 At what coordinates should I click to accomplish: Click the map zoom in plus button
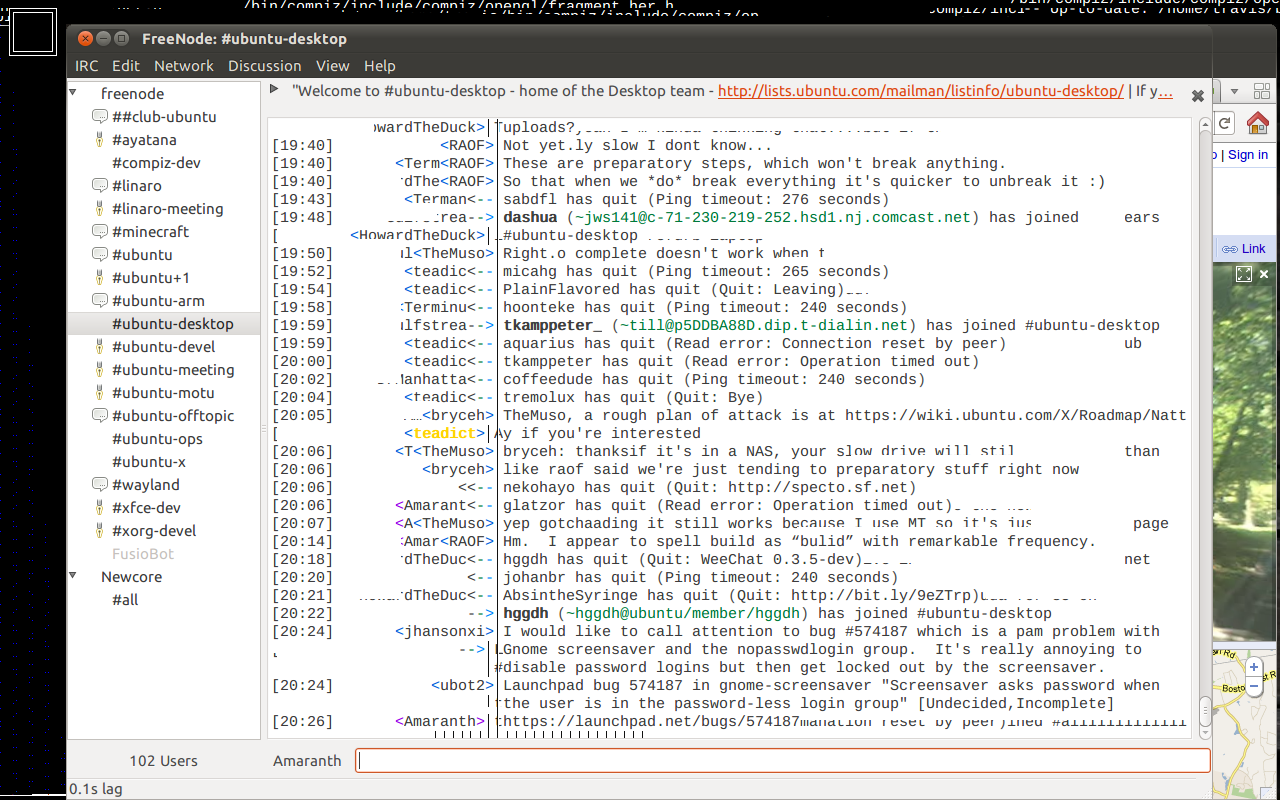click(1254, 667)
